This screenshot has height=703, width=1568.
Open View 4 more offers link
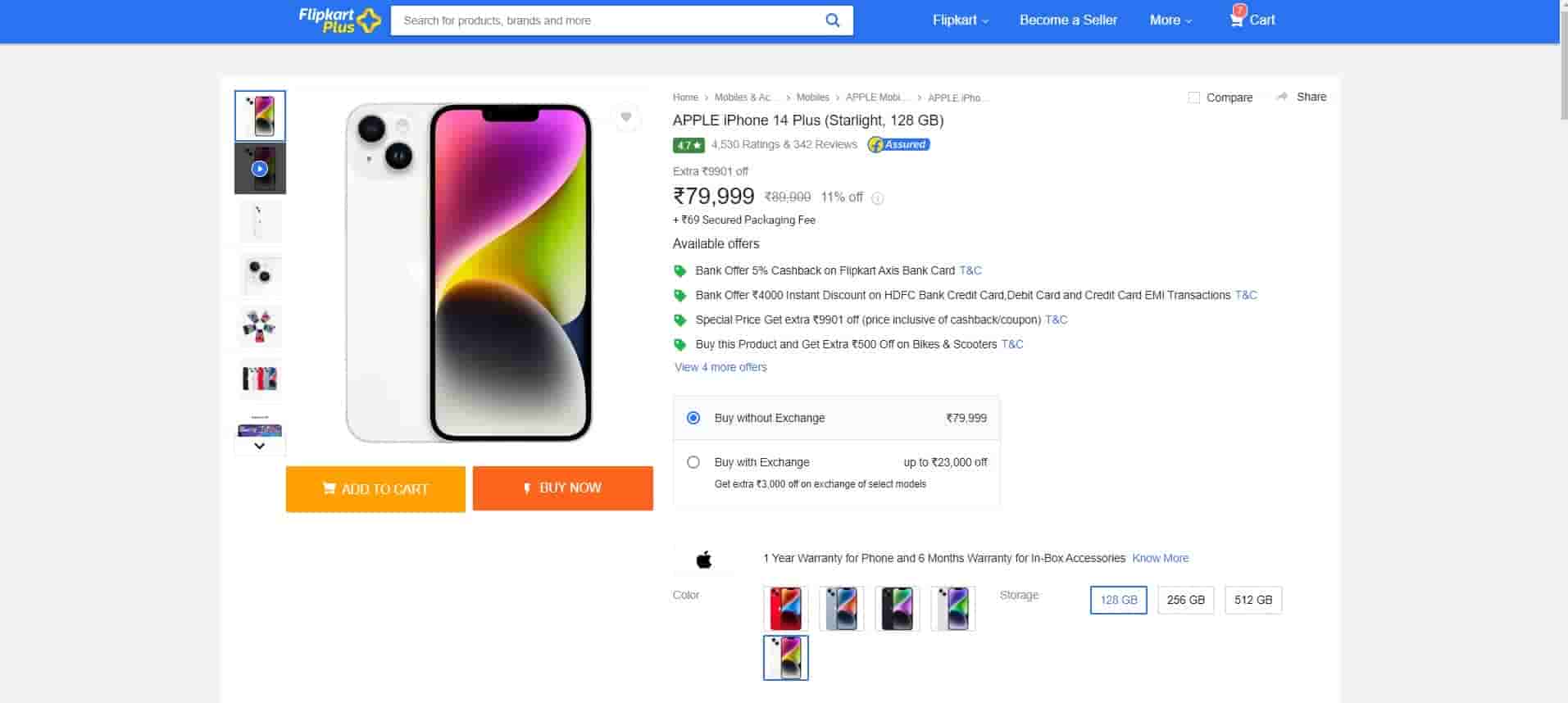720,367
